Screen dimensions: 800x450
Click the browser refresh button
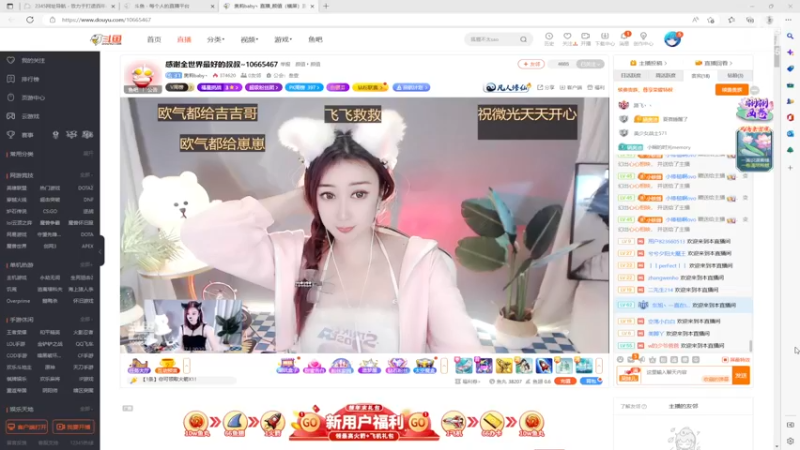click(x=30, y=20)
